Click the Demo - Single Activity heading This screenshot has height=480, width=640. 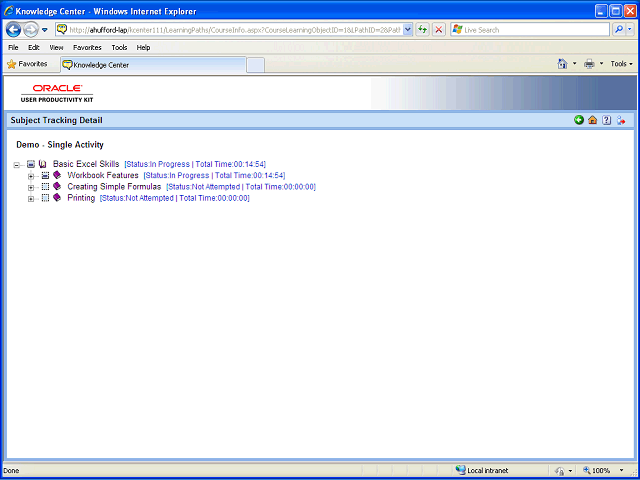(60, 145)
